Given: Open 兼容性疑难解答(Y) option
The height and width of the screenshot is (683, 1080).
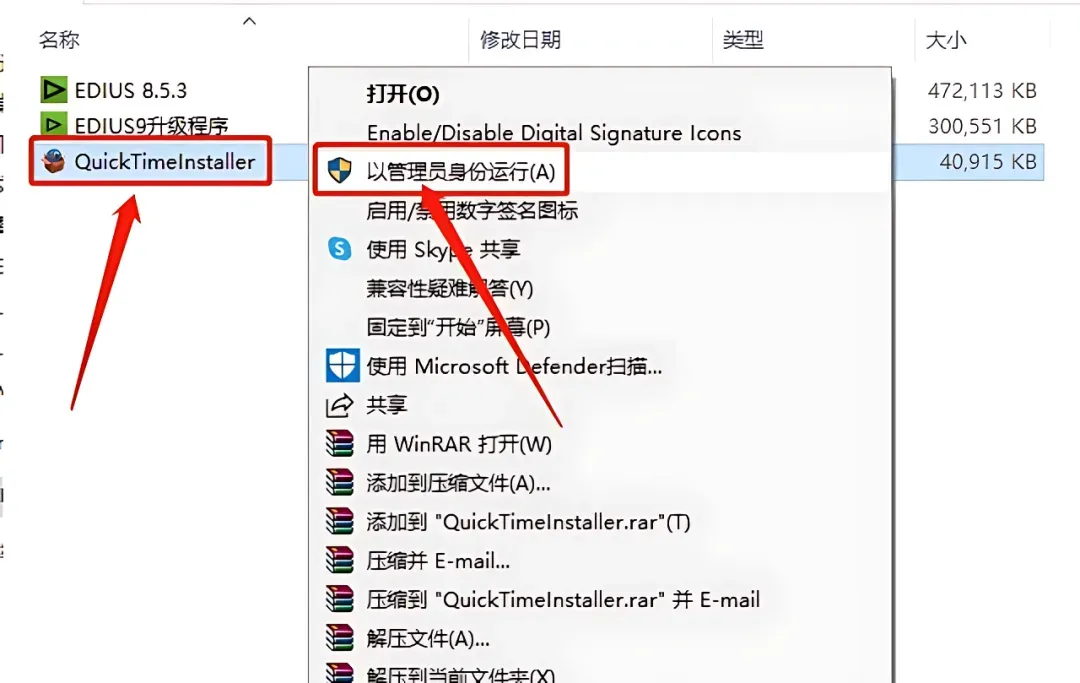Looking at the screenshot, I should [x=449, y=288].
